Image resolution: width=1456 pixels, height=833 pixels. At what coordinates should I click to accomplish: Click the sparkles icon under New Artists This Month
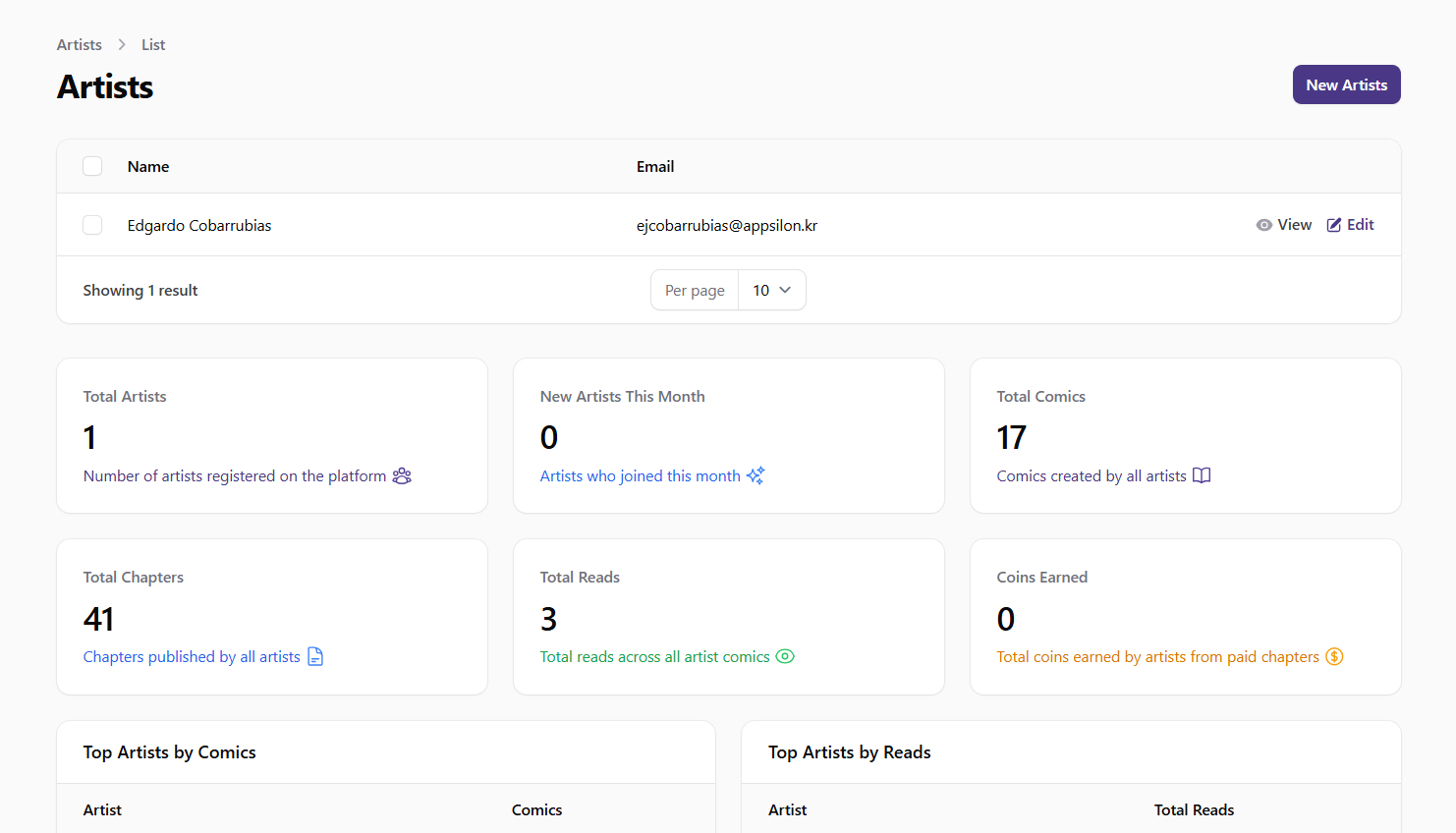[x=756, y=476]
